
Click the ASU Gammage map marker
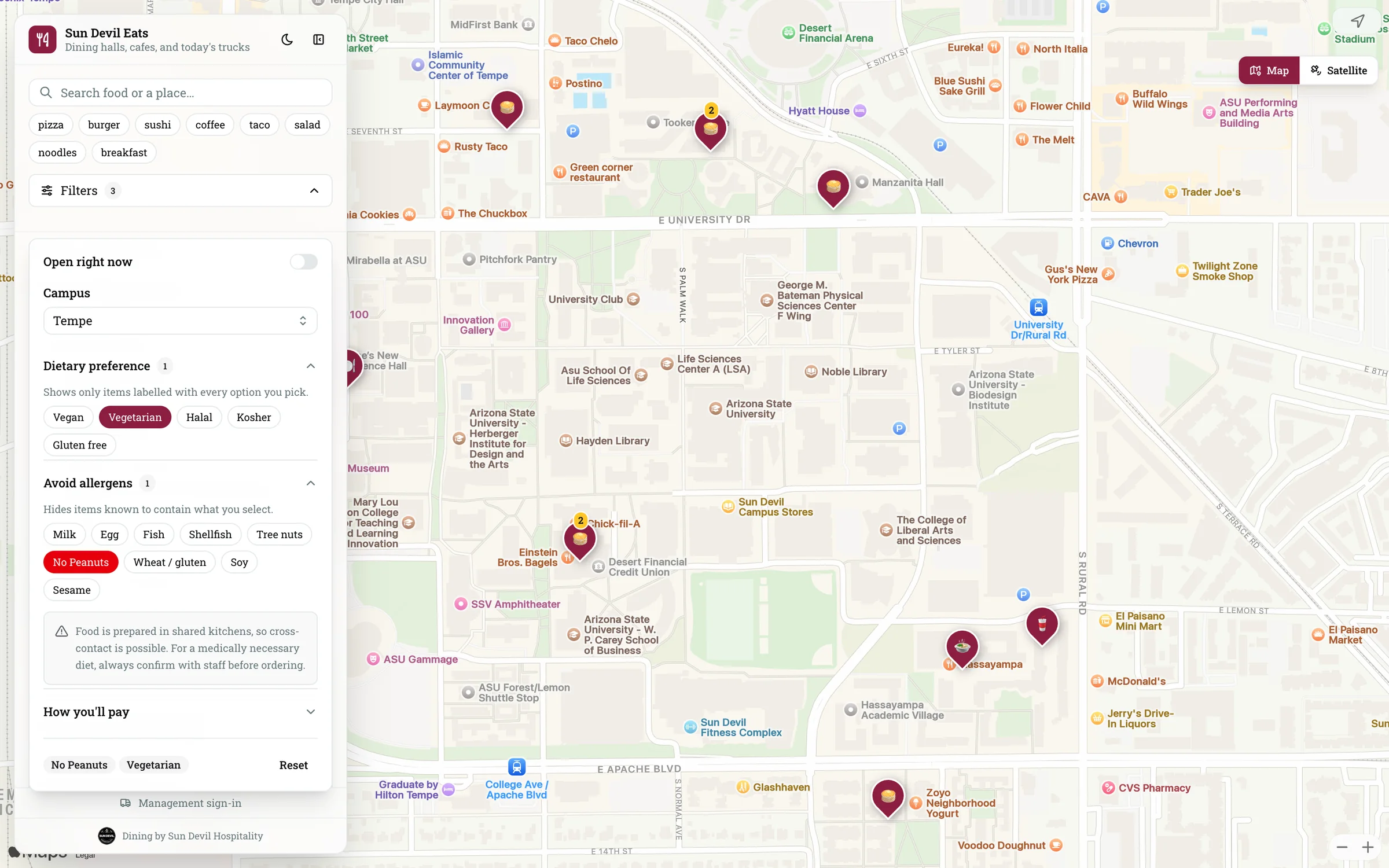pyautogui.click(x=373, y=659)
